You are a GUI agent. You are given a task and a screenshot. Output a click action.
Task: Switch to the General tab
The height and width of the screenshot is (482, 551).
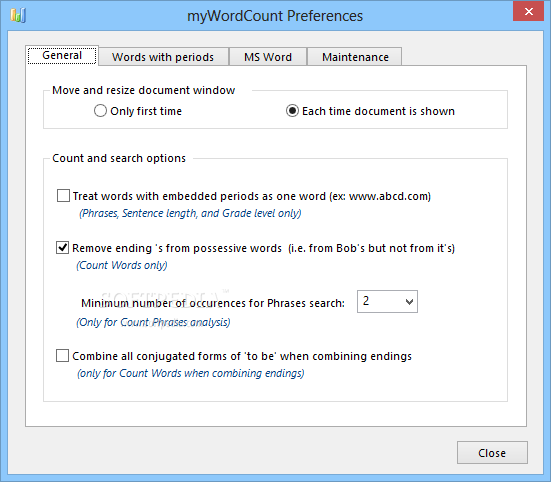62,56
